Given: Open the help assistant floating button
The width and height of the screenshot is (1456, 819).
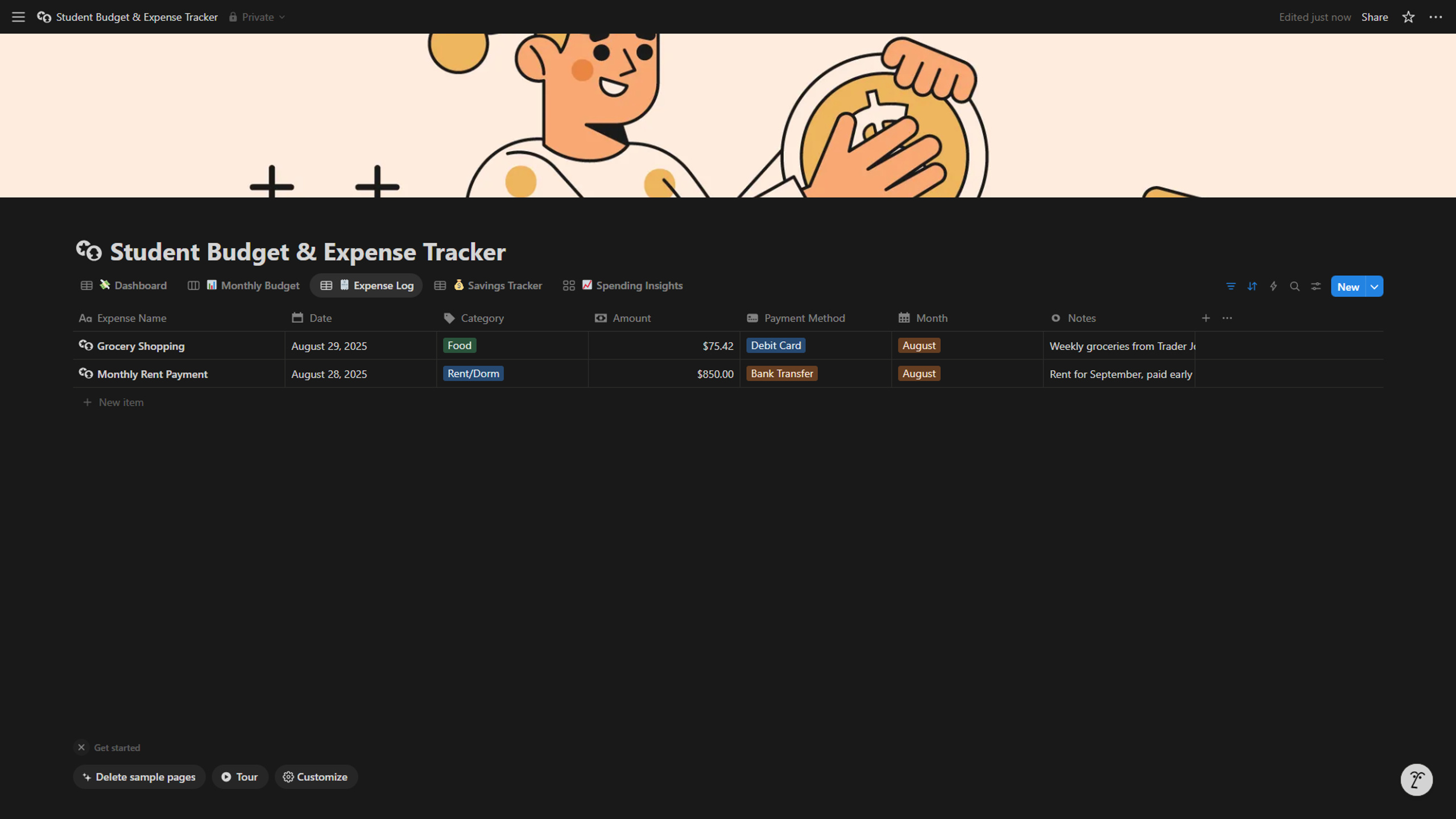Looking at the screenshot, I should [x=1416, y=779].
